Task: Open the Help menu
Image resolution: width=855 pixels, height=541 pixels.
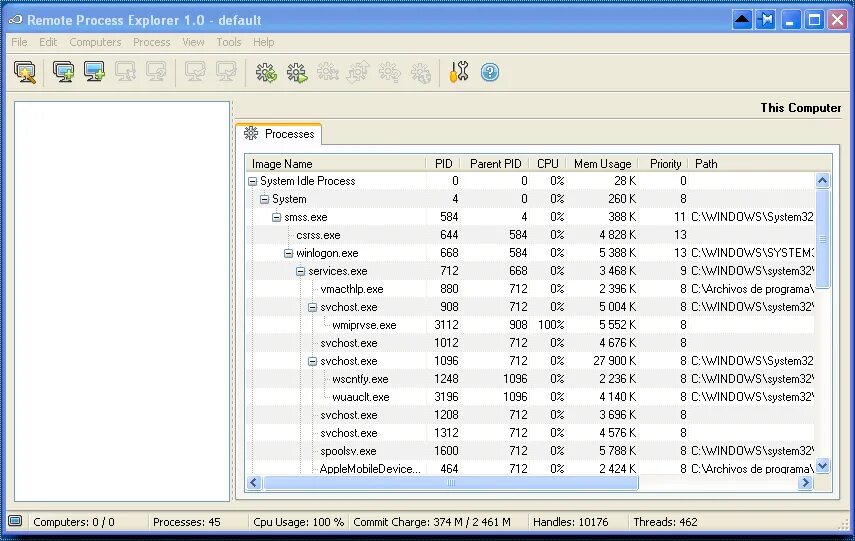Action: coord(263,42)
